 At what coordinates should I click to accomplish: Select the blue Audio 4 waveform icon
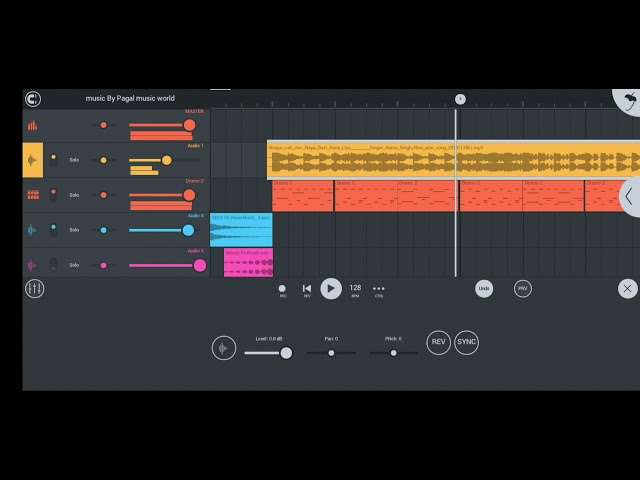point(32,230)
